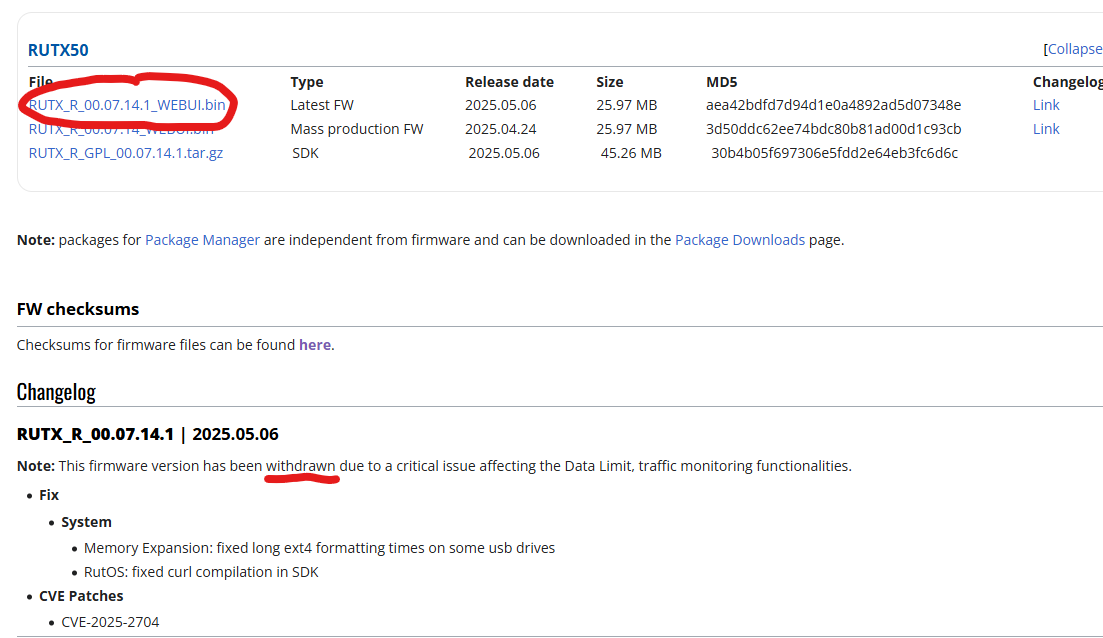The image size is (1103, 638).
Task: Click the Mass production row 25.97 MB size
Action: click(627, 129)
